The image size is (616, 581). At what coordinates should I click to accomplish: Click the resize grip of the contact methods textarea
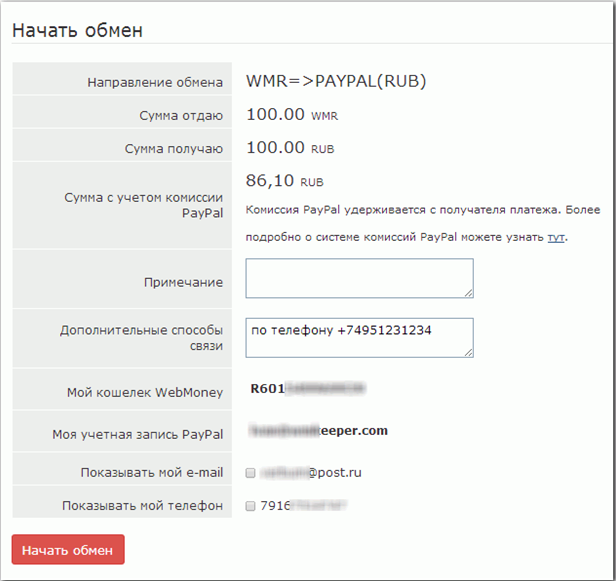click(468, 353)
